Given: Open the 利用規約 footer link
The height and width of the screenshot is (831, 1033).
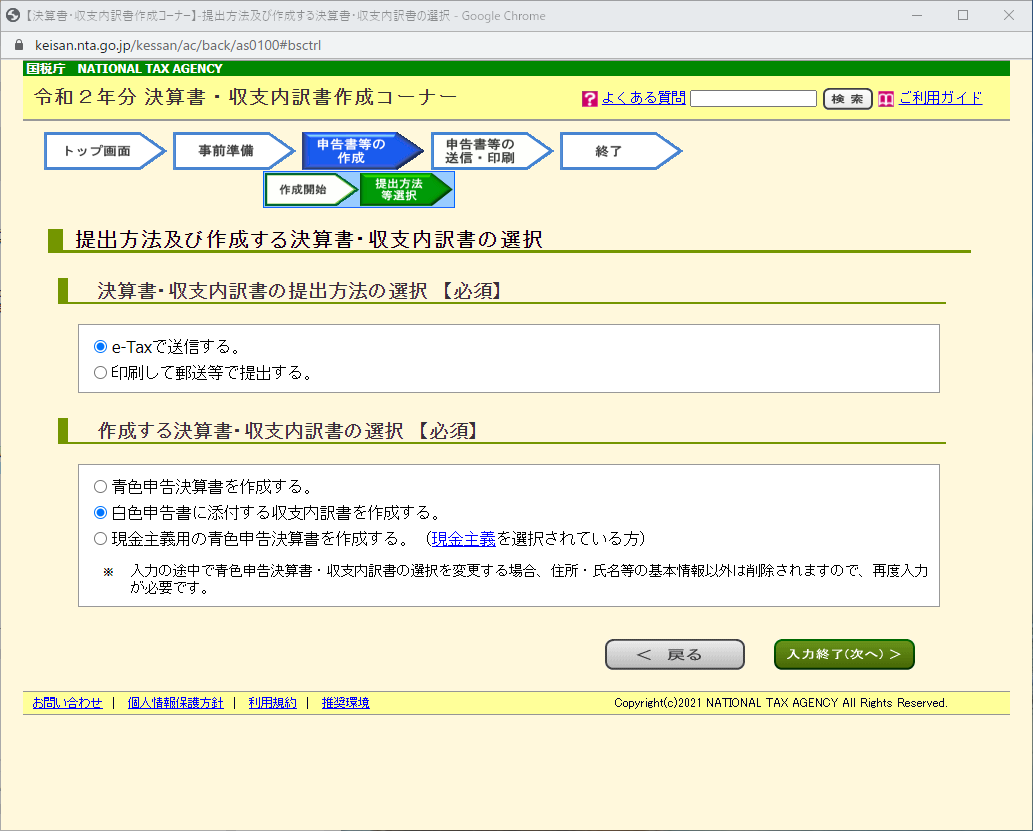Looking at the screenshot, I should pyautogui.click(x=272, y=703).
